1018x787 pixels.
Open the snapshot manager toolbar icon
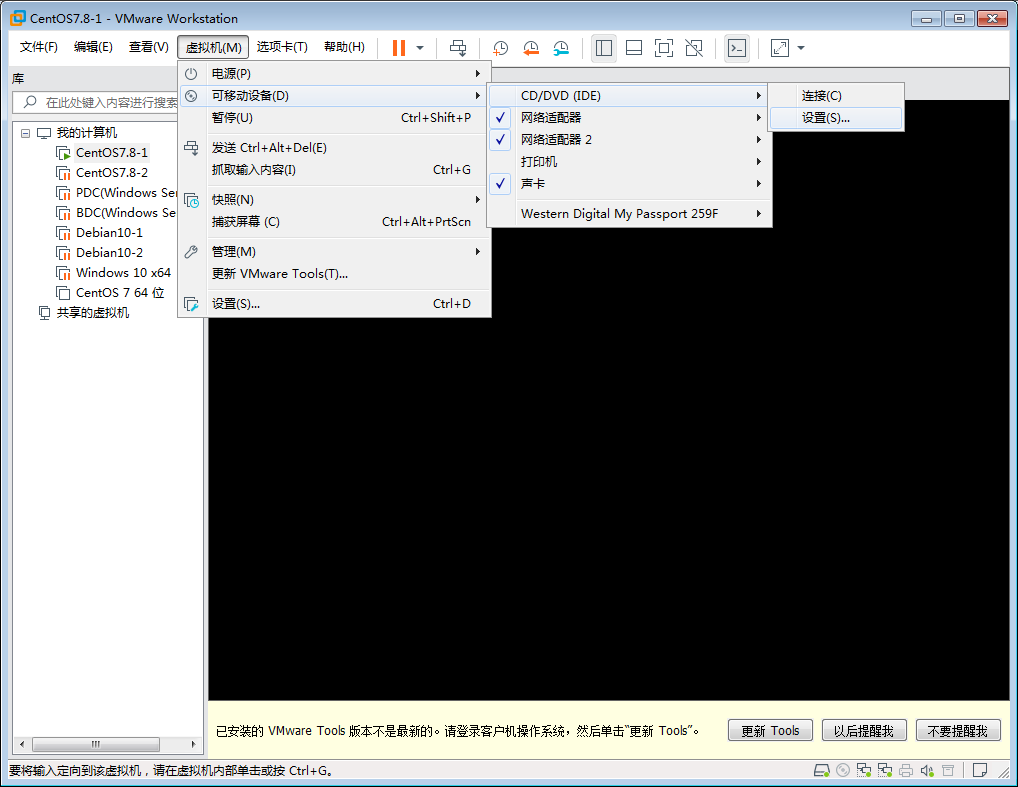[560, 48]
